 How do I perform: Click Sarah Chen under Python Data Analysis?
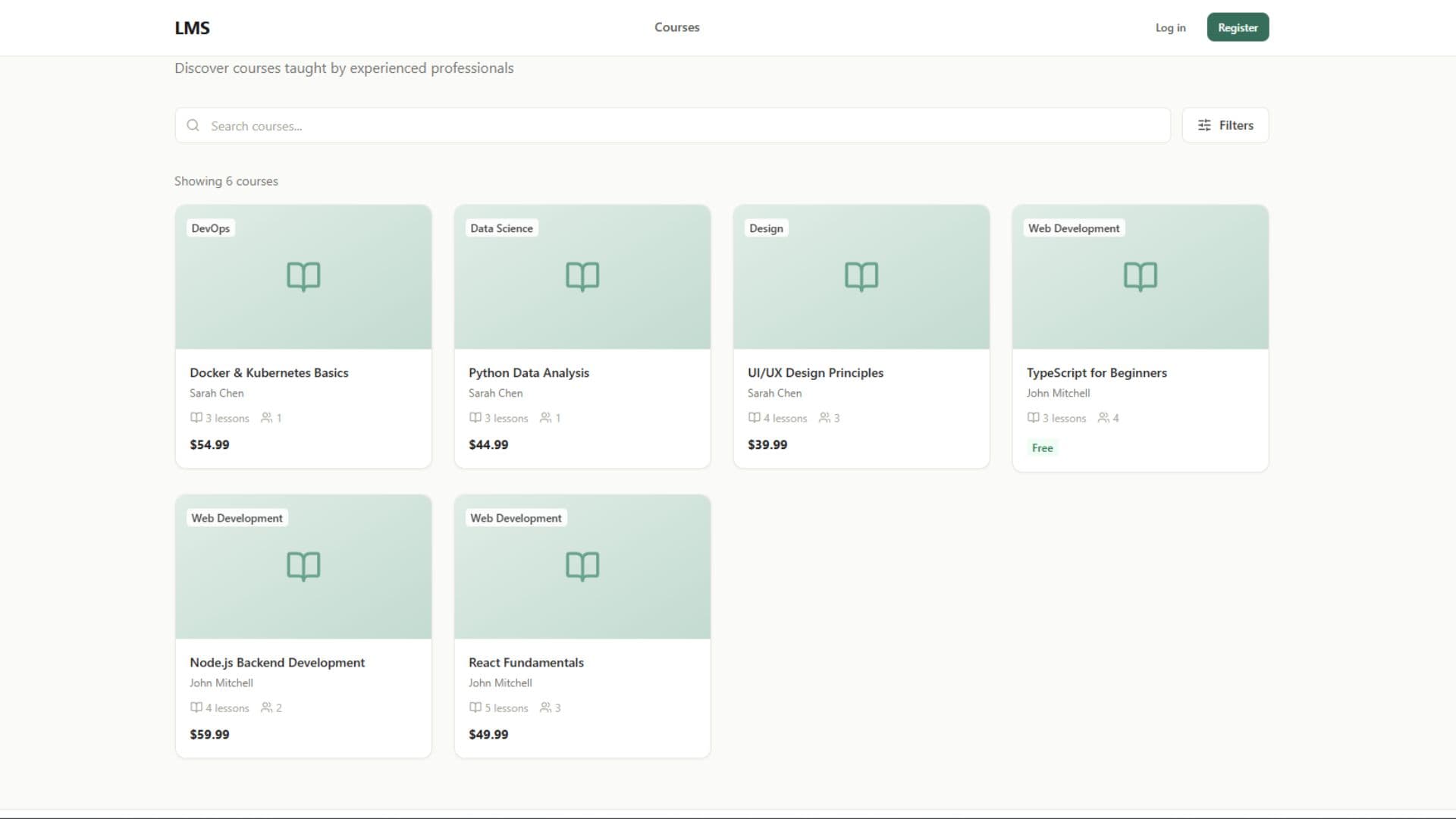click(x=496, y=394)
